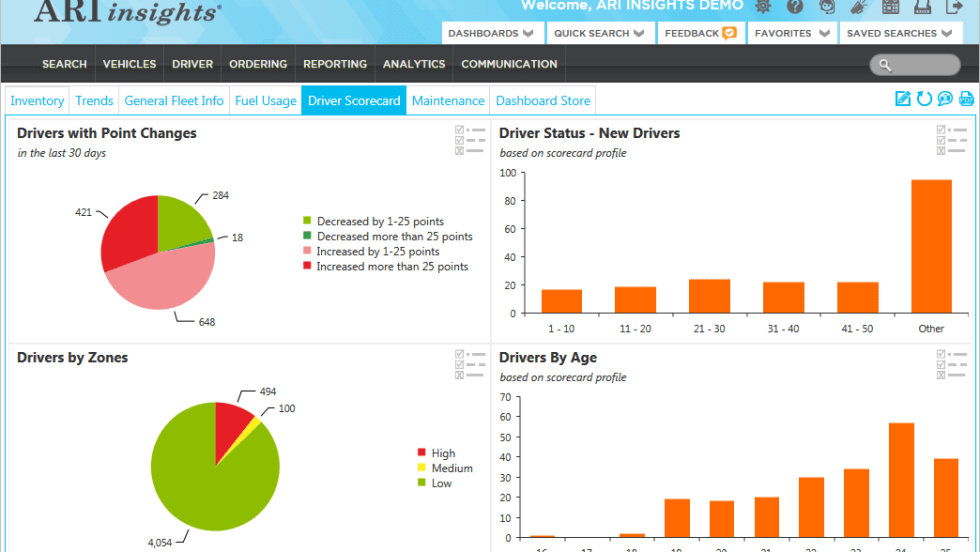The height and width of the screenshot is (552, 980).
Task: Refresh the dashboard with the circular arrow
Action: (x=924, y=98)
